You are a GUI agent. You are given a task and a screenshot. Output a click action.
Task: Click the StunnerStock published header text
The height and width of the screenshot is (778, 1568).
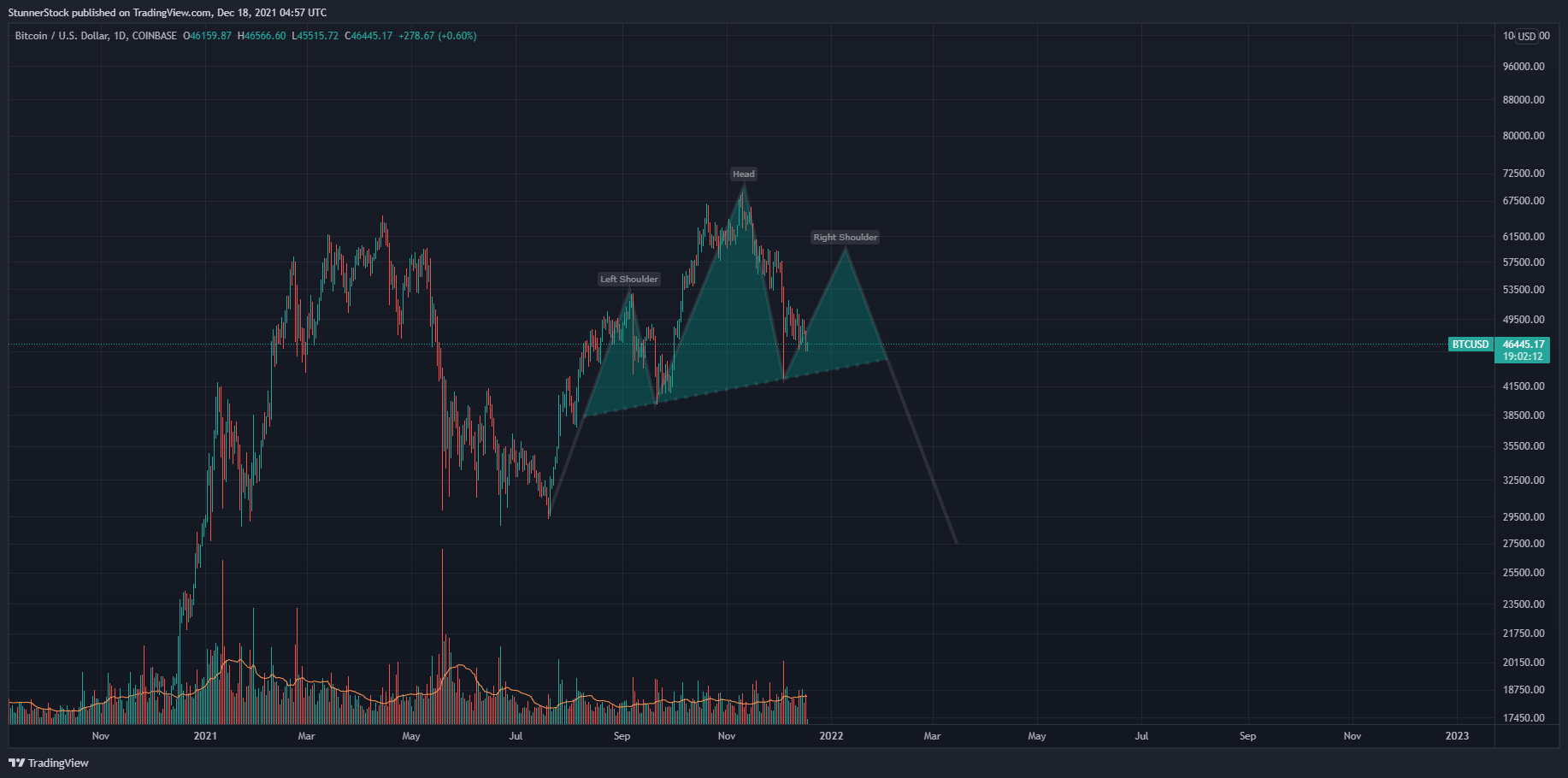[x=168, y=12]
